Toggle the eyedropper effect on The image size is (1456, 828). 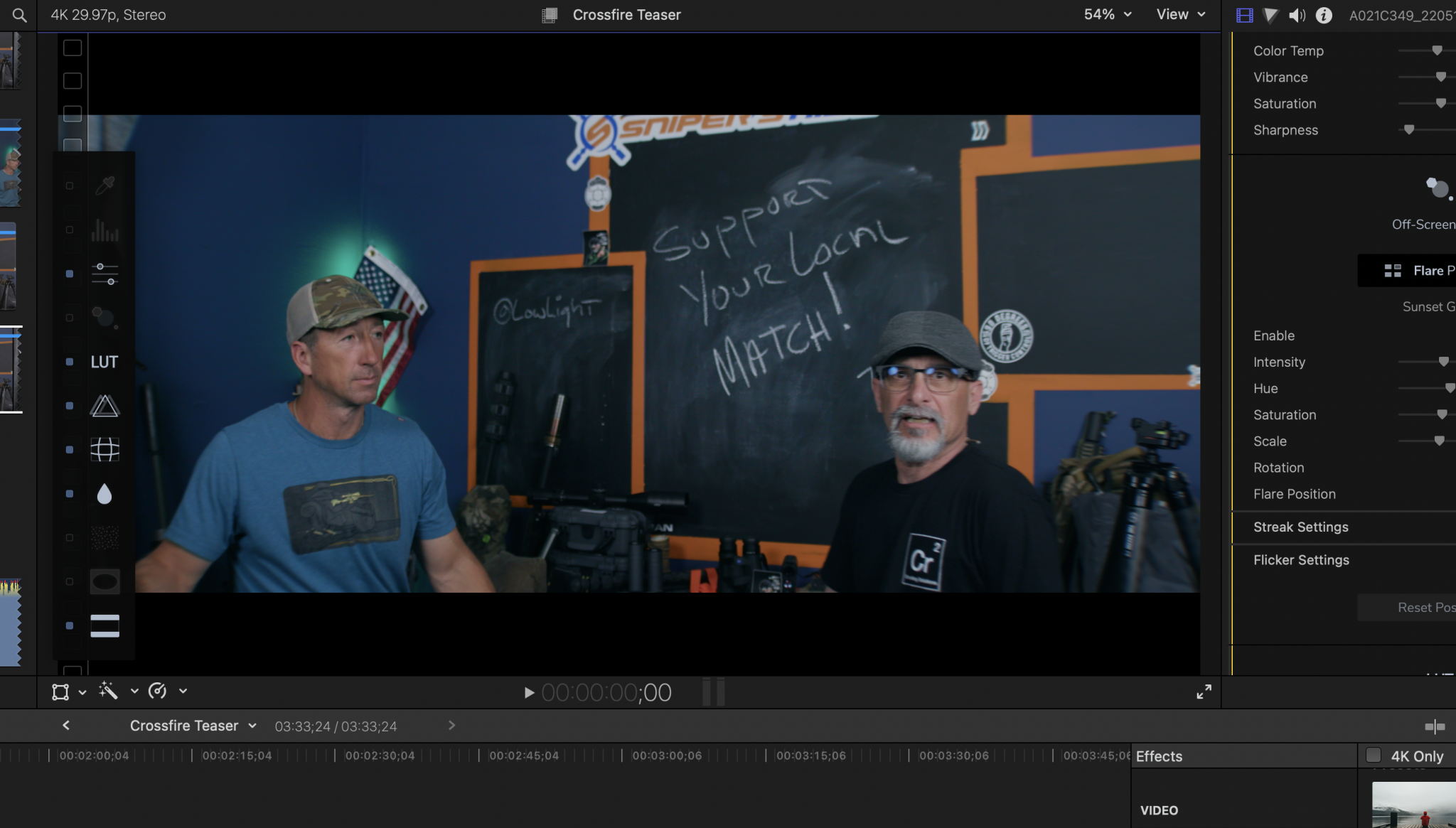[70, 186]
